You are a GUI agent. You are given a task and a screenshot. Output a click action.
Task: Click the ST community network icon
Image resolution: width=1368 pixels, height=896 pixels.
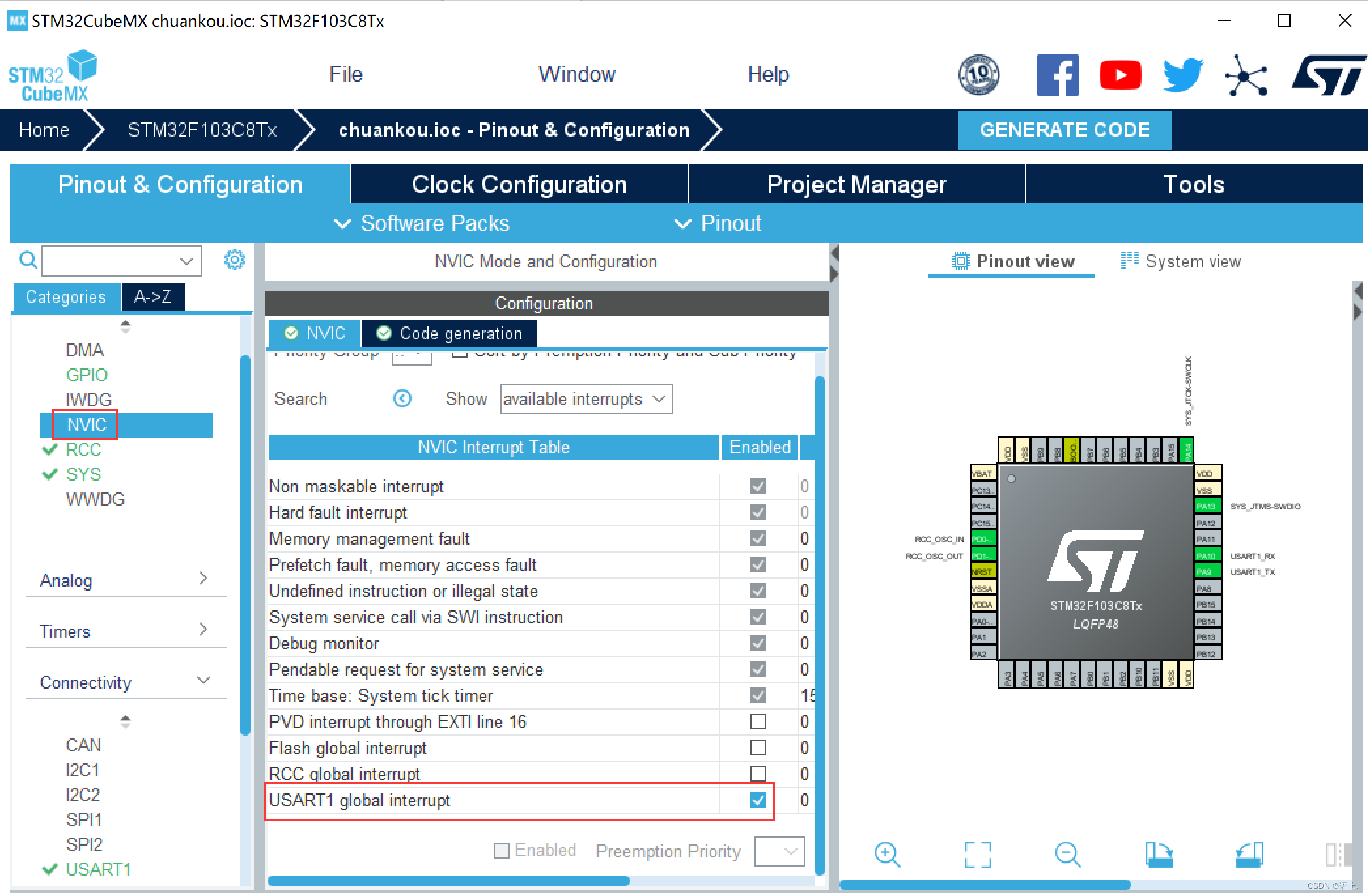pos(1246,75)
